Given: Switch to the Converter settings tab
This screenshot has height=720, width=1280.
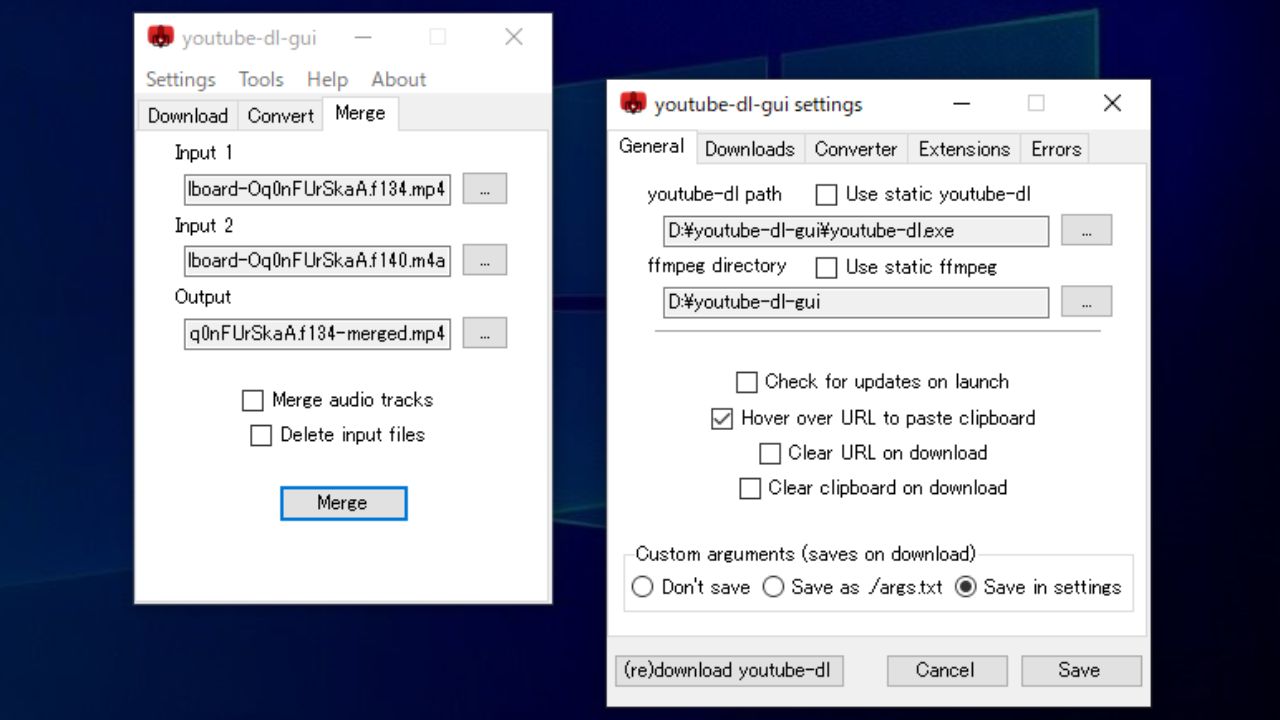Looking at the screenshot, I should coord(855,148).
